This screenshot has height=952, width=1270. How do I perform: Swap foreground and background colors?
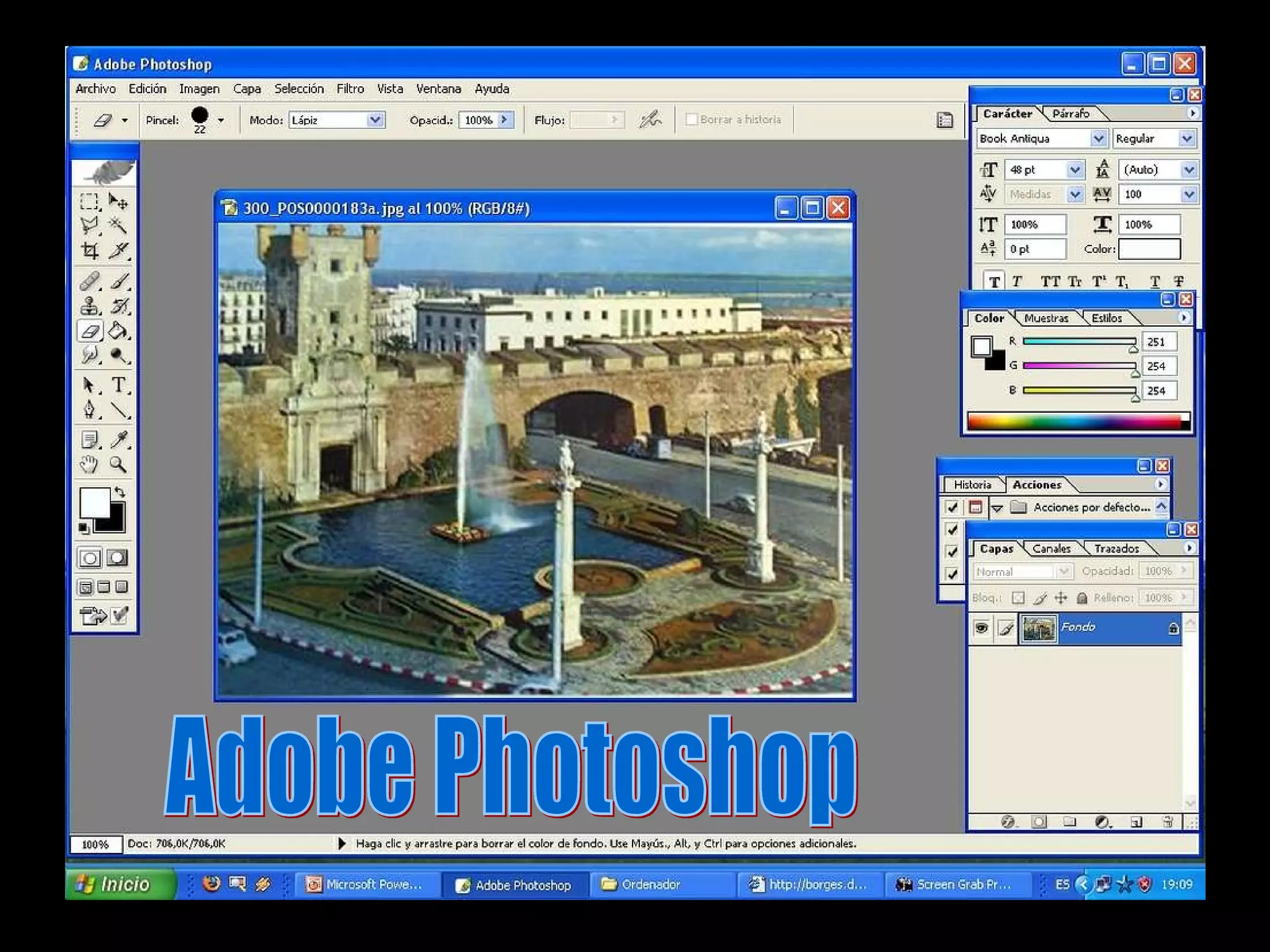120,493
